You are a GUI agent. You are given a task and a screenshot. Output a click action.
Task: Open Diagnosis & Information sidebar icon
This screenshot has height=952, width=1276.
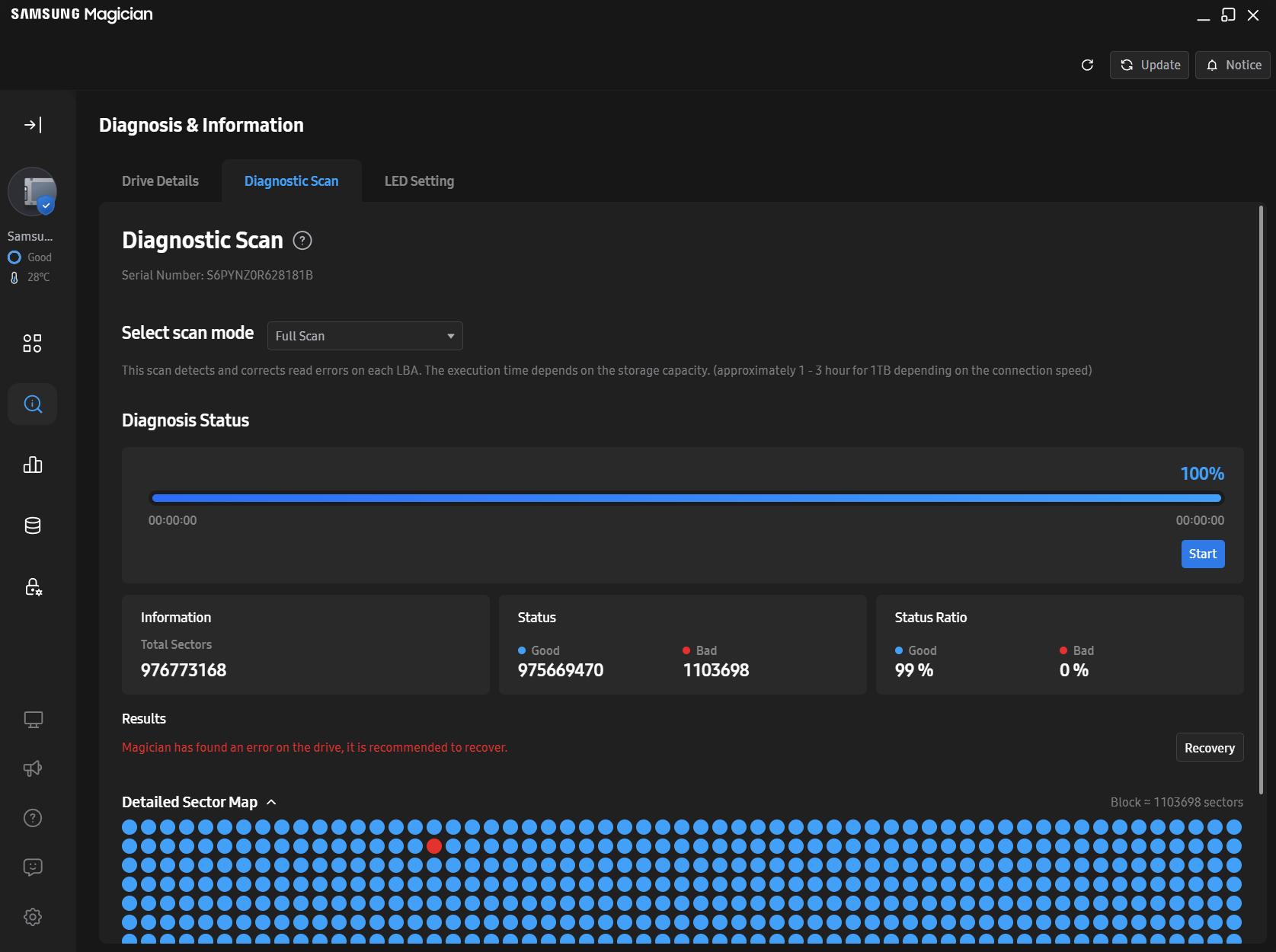[32, 404]
